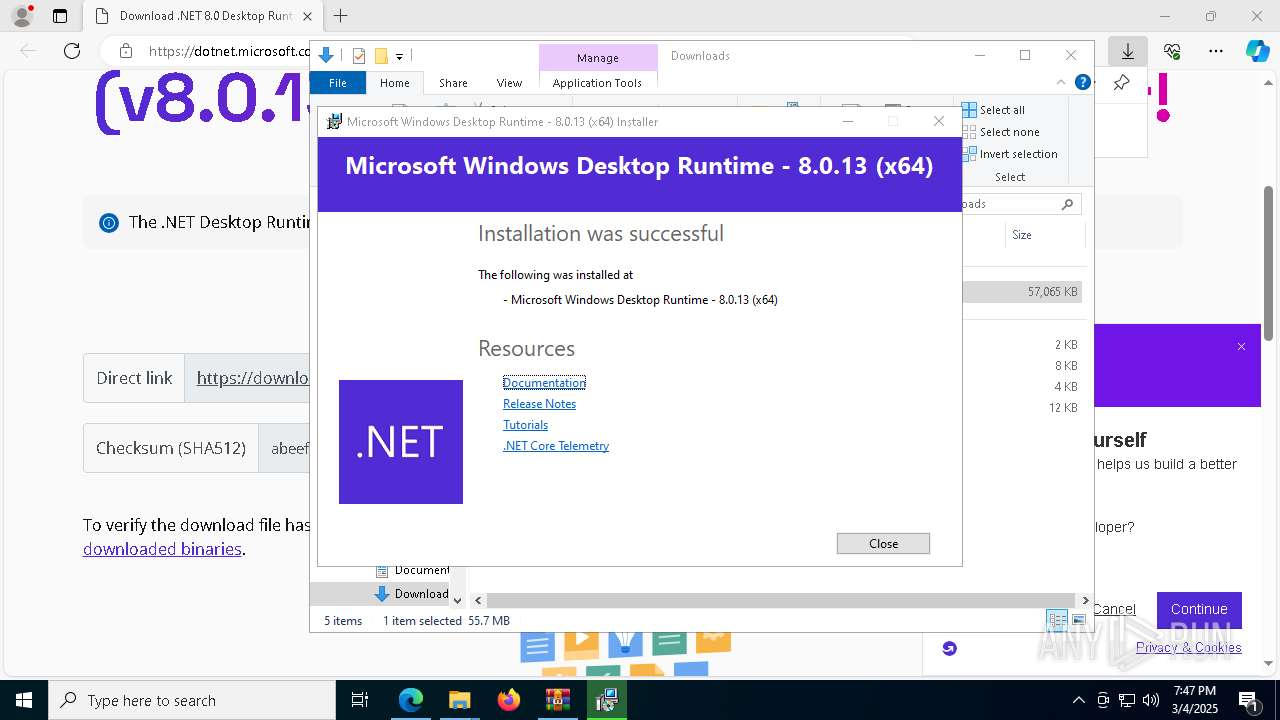1280x720 pixels.
Task: Open File Explorer help question mark icon
Action: pyautogui.click(x=1082, y=83)
